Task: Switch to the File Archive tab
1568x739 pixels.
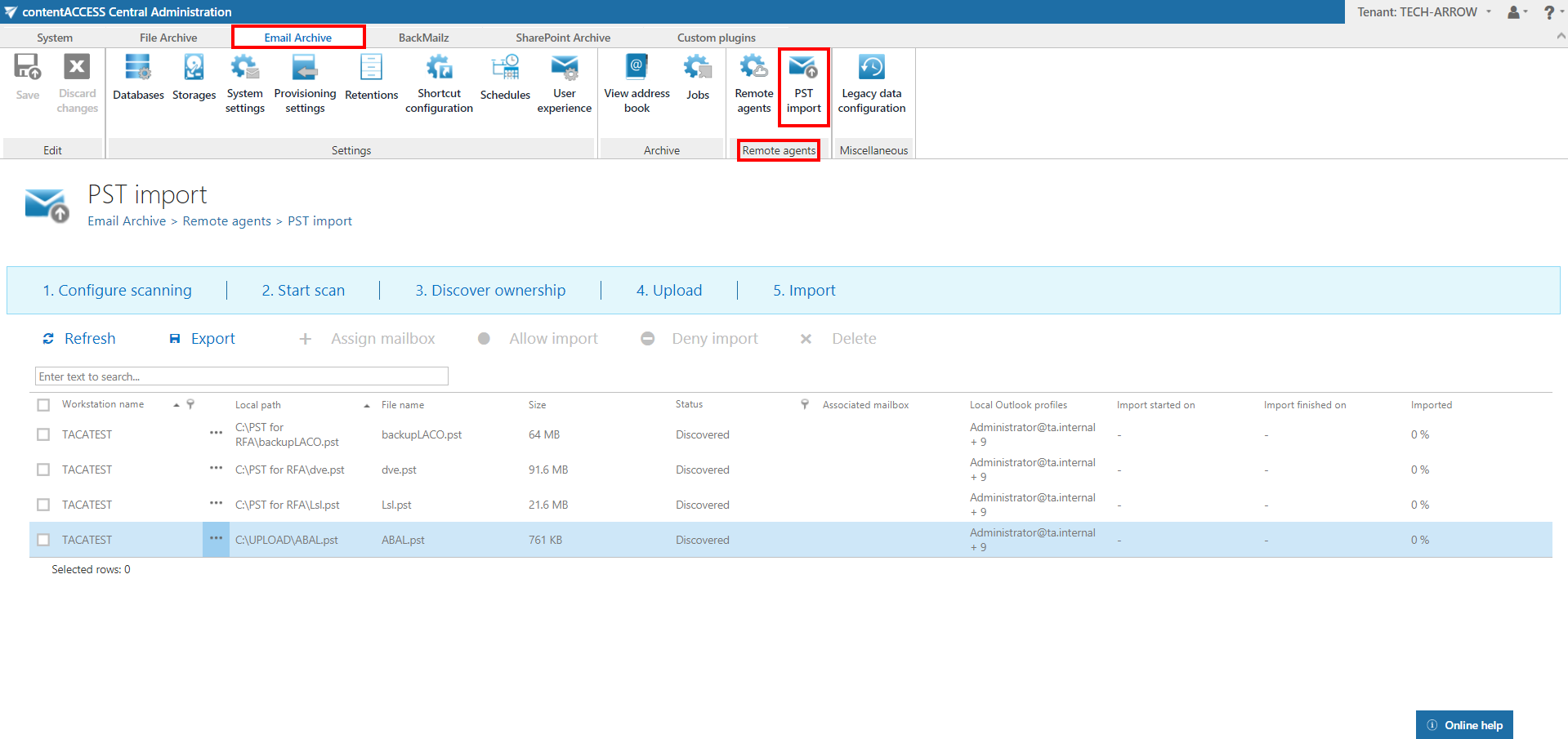Action: click(168, 38)
